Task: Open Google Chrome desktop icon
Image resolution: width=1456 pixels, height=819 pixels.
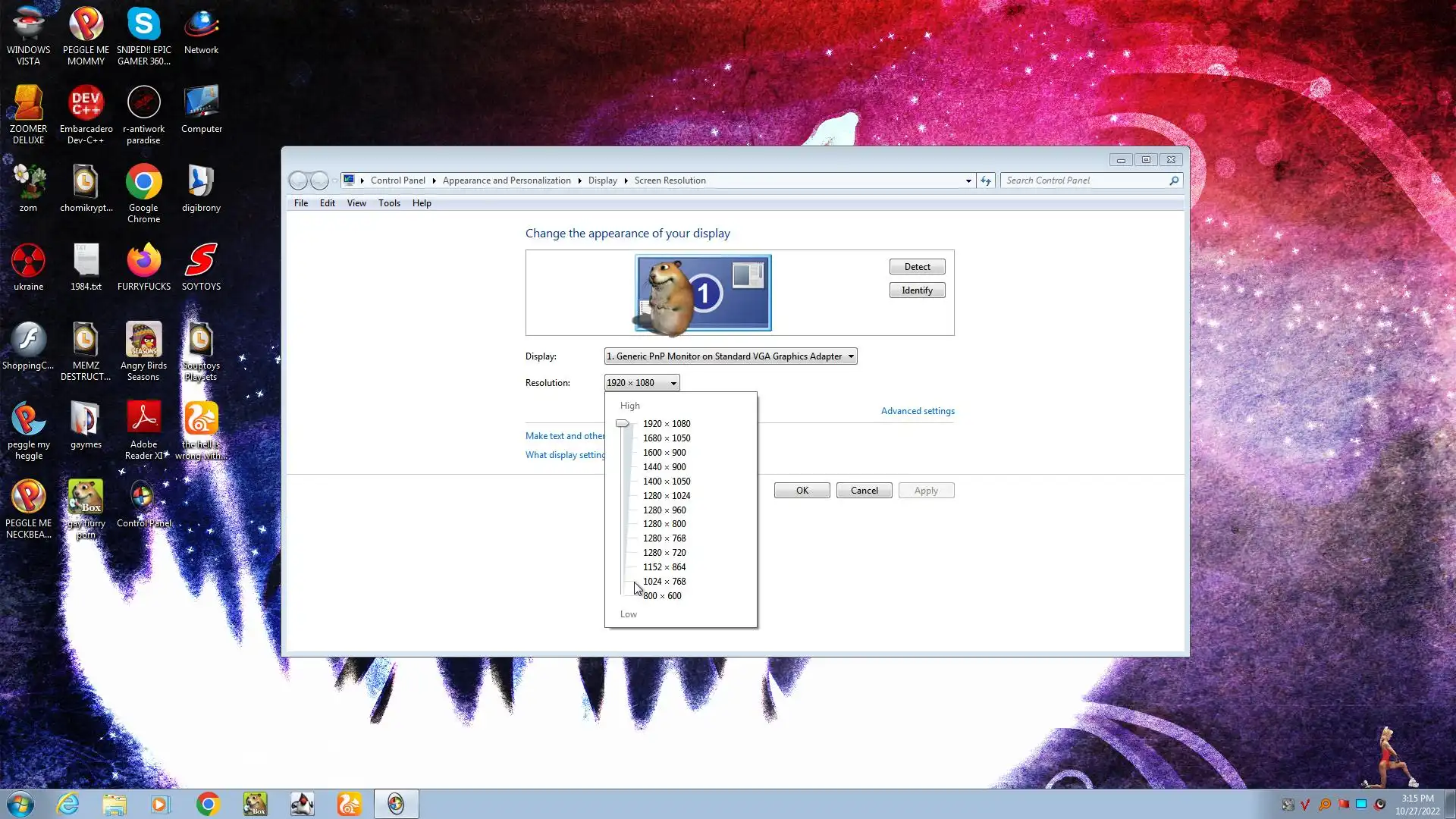Action: [x=143, y=184]
